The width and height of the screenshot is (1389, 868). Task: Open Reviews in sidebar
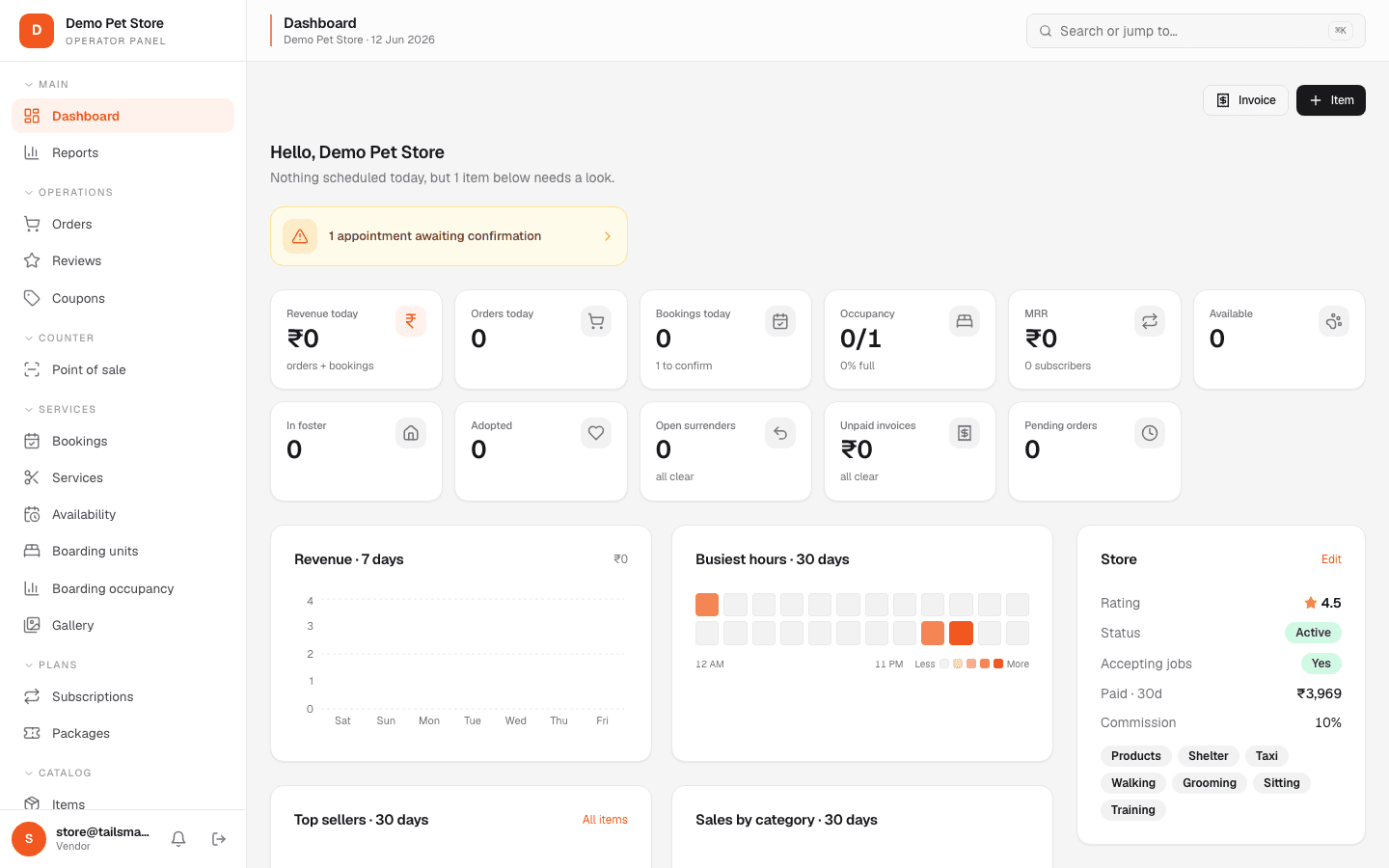(123, 260)
